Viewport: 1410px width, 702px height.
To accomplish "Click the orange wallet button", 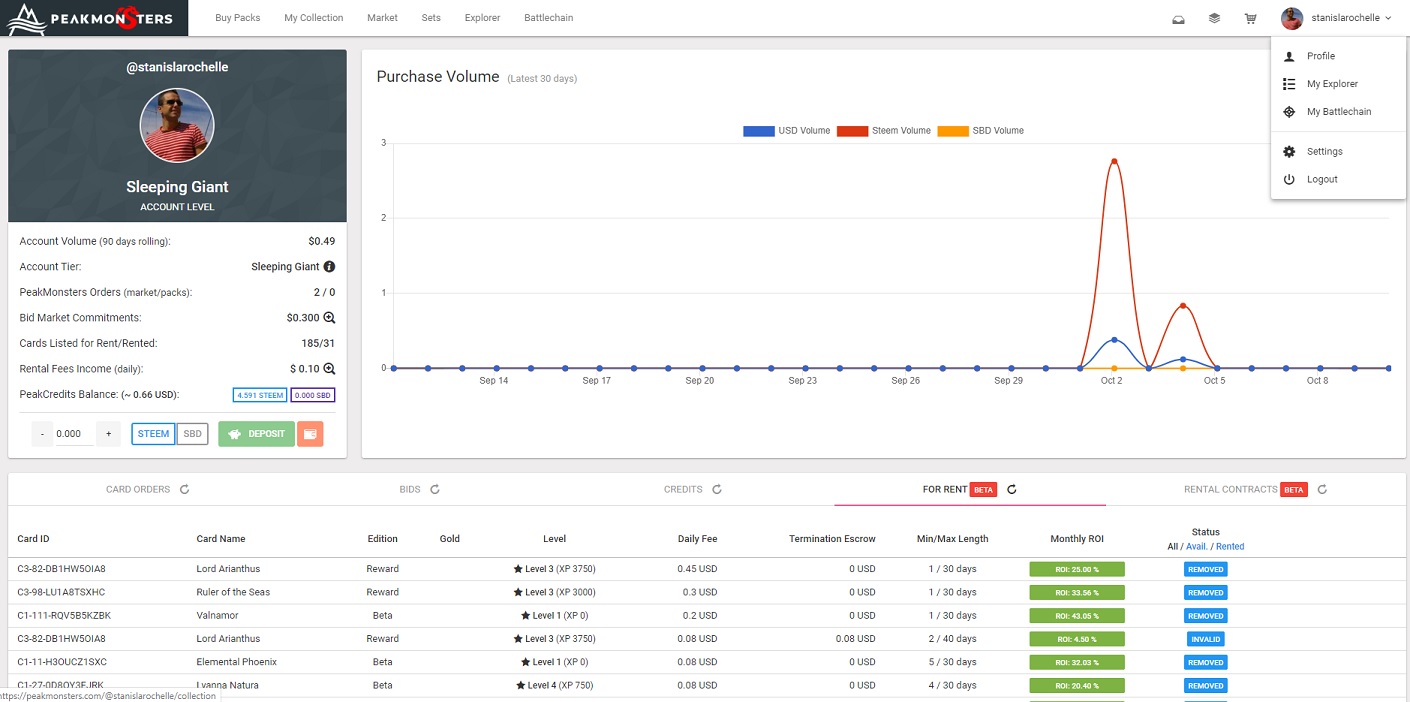I will tap(310, 434).
